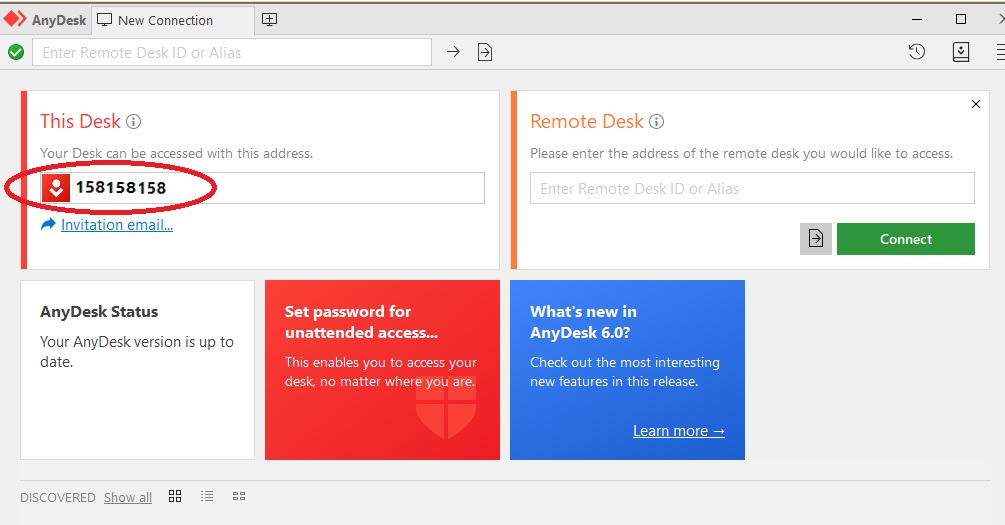Switch discovered view to list layout

(207, 496)
